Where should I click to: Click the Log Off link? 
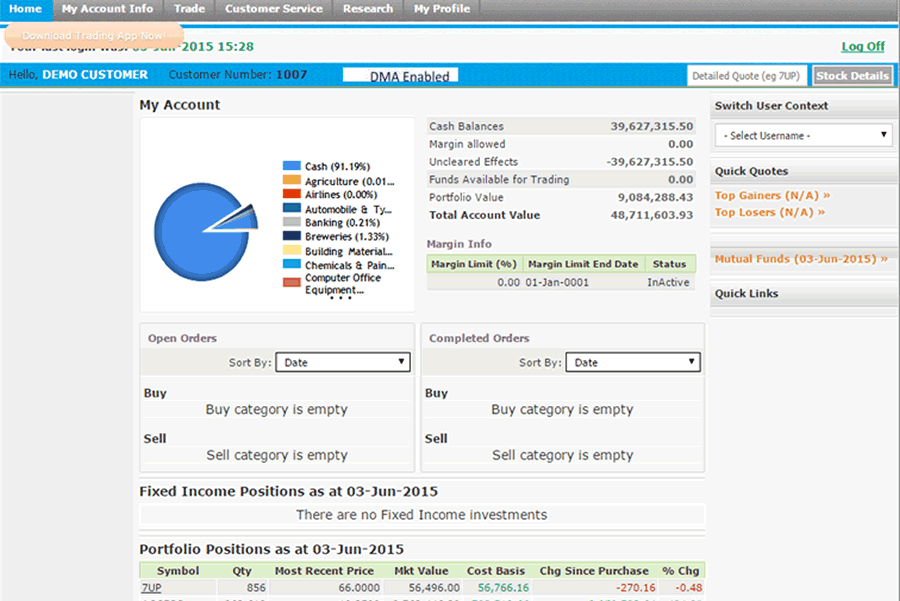pyautogui.click(x=862, y=46)
